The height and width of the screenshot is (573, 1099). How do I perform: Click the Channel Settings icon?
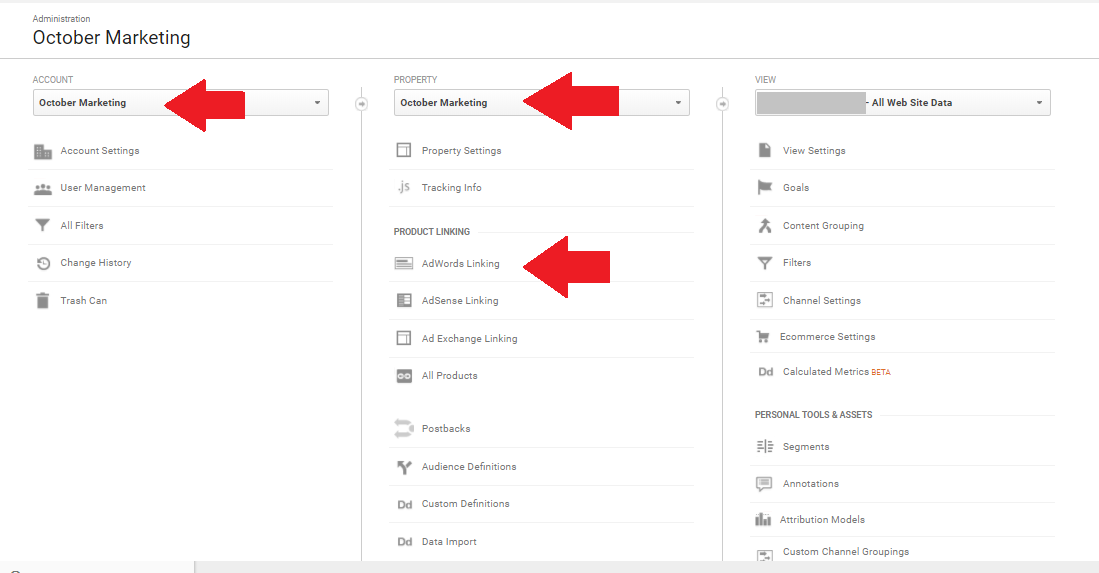point(765,300)
